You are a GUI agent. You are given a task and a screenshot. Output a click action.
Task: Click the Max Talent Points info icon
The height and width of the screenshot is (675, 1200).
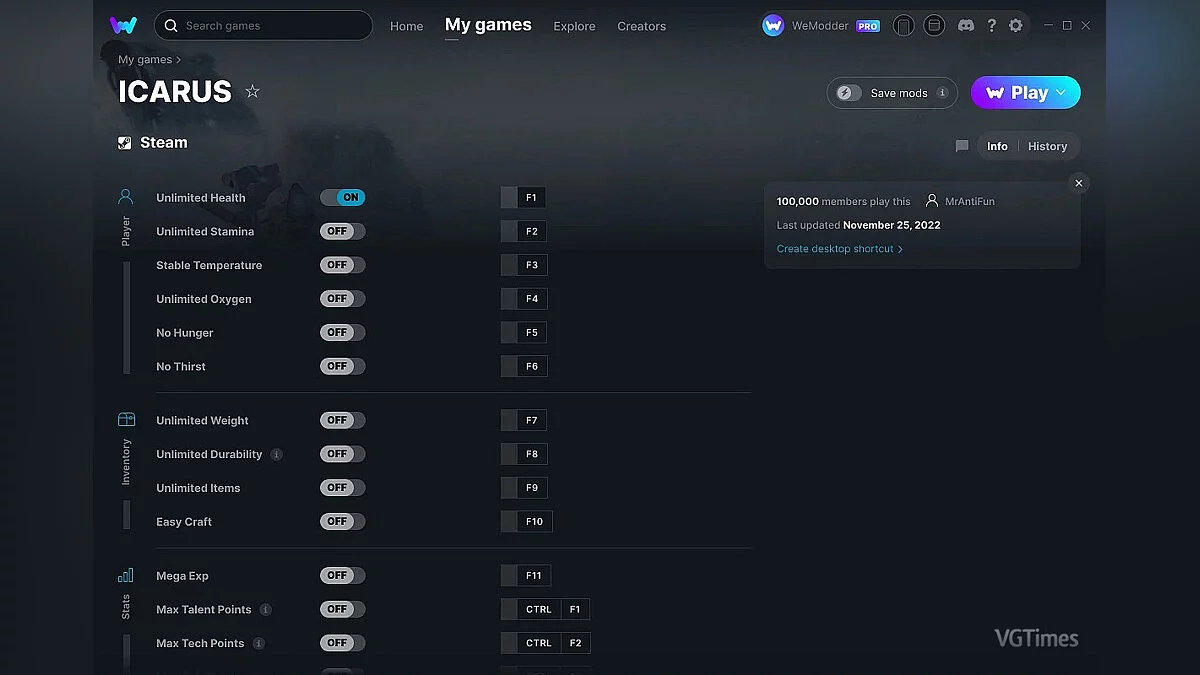click(x=265, y=610)
